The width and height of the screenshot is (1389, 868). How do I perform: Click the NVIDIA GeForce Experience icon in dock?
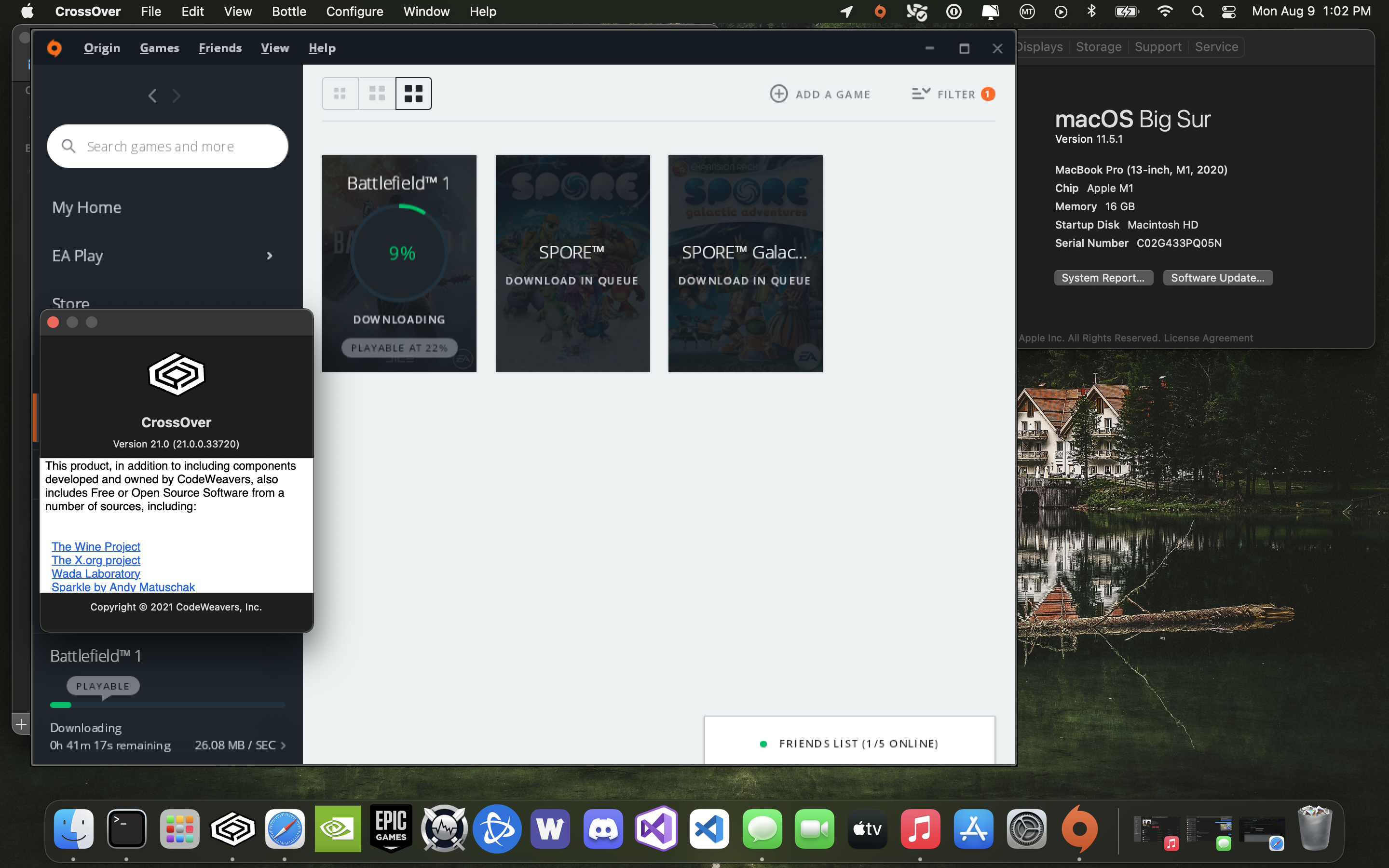click(x=338, y=827)
